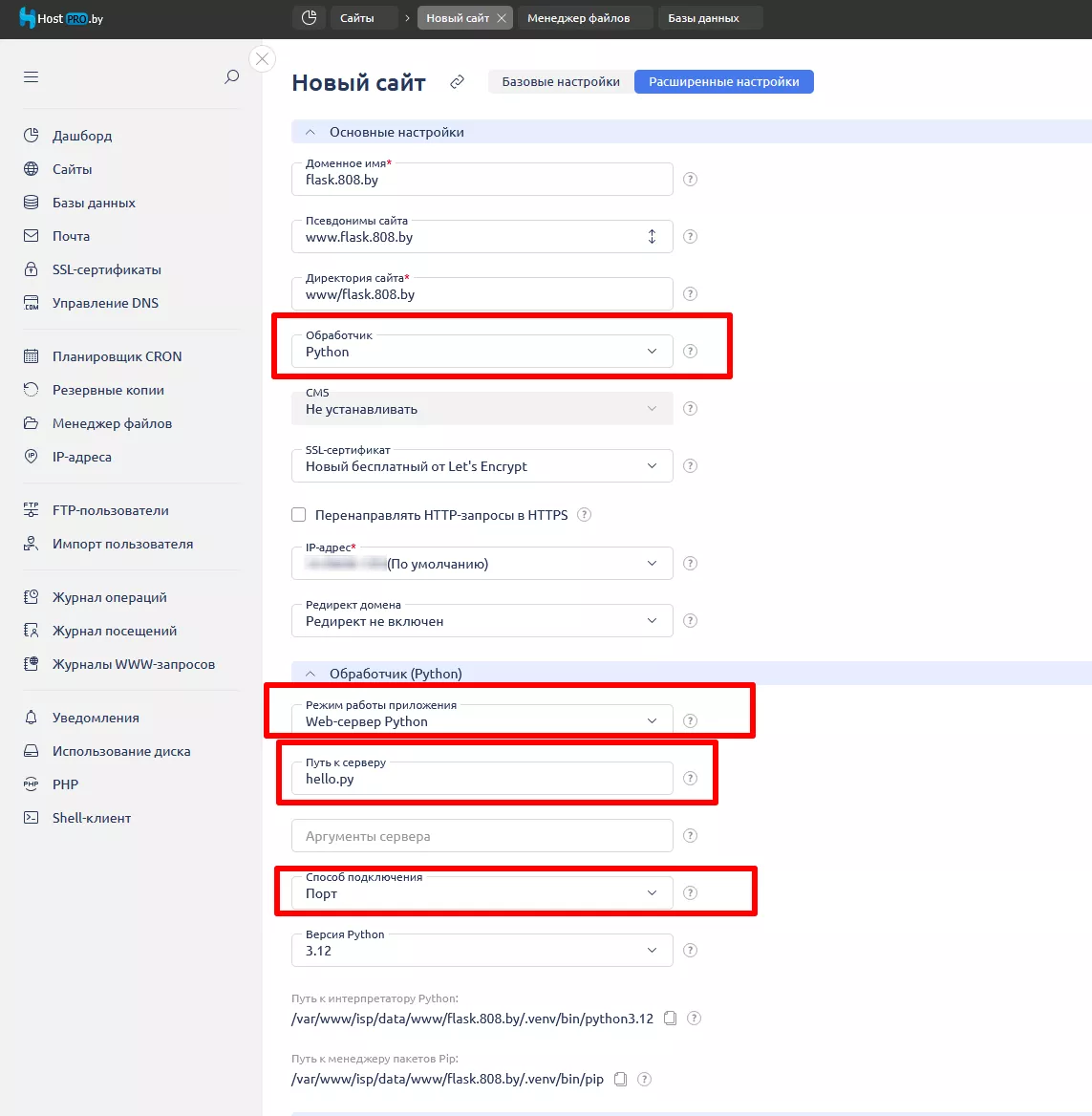
Task: Show help for Python interpreter path
Action: 694,1018
